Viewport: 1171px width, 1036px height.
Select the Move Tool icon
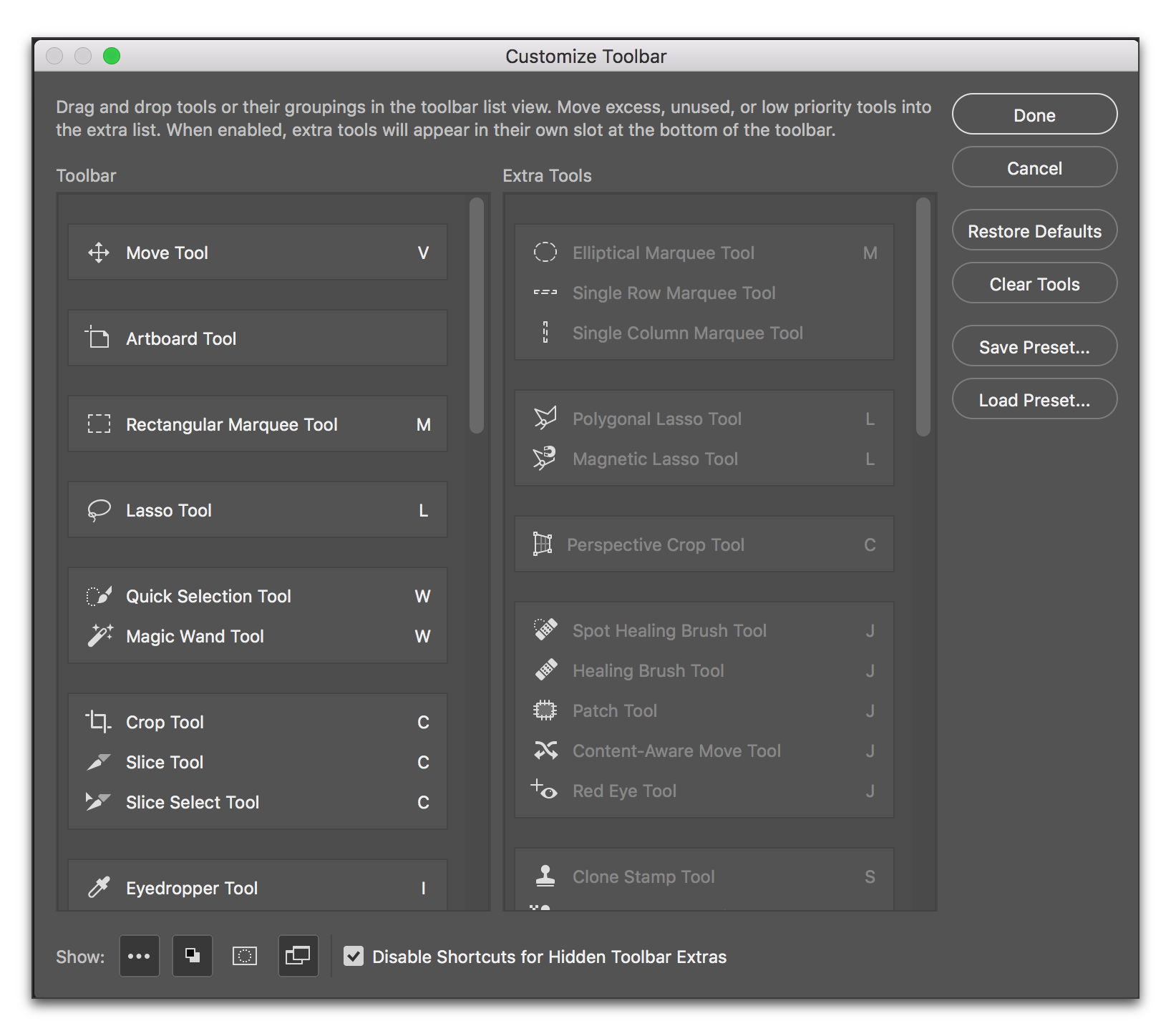99,253
